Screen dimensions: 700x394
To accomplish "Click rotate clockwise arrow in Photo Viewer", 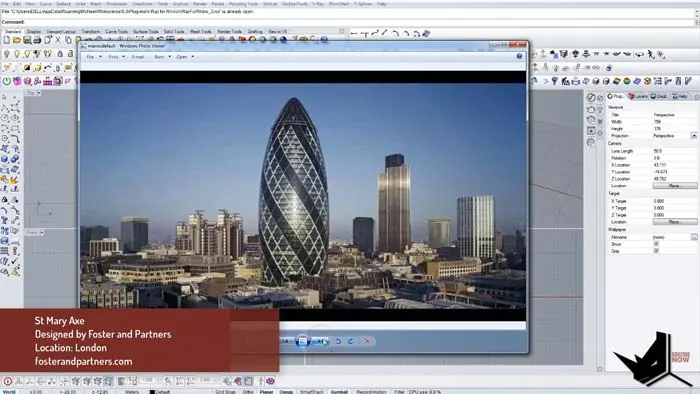I will (351, 341).
